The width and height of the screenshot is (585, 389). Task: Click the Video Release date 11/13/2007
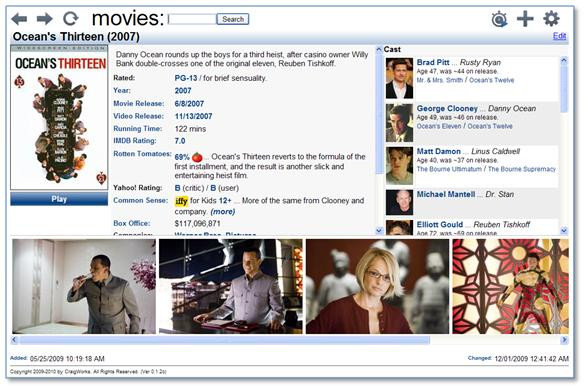(193, 116)
